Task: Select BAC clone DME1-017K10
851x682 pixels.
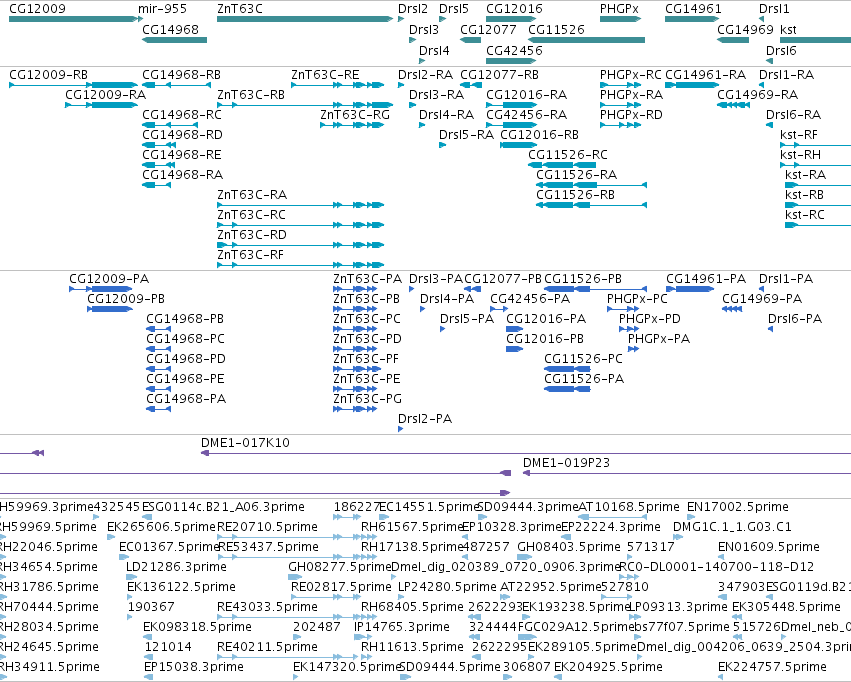Action: (526, 453)
